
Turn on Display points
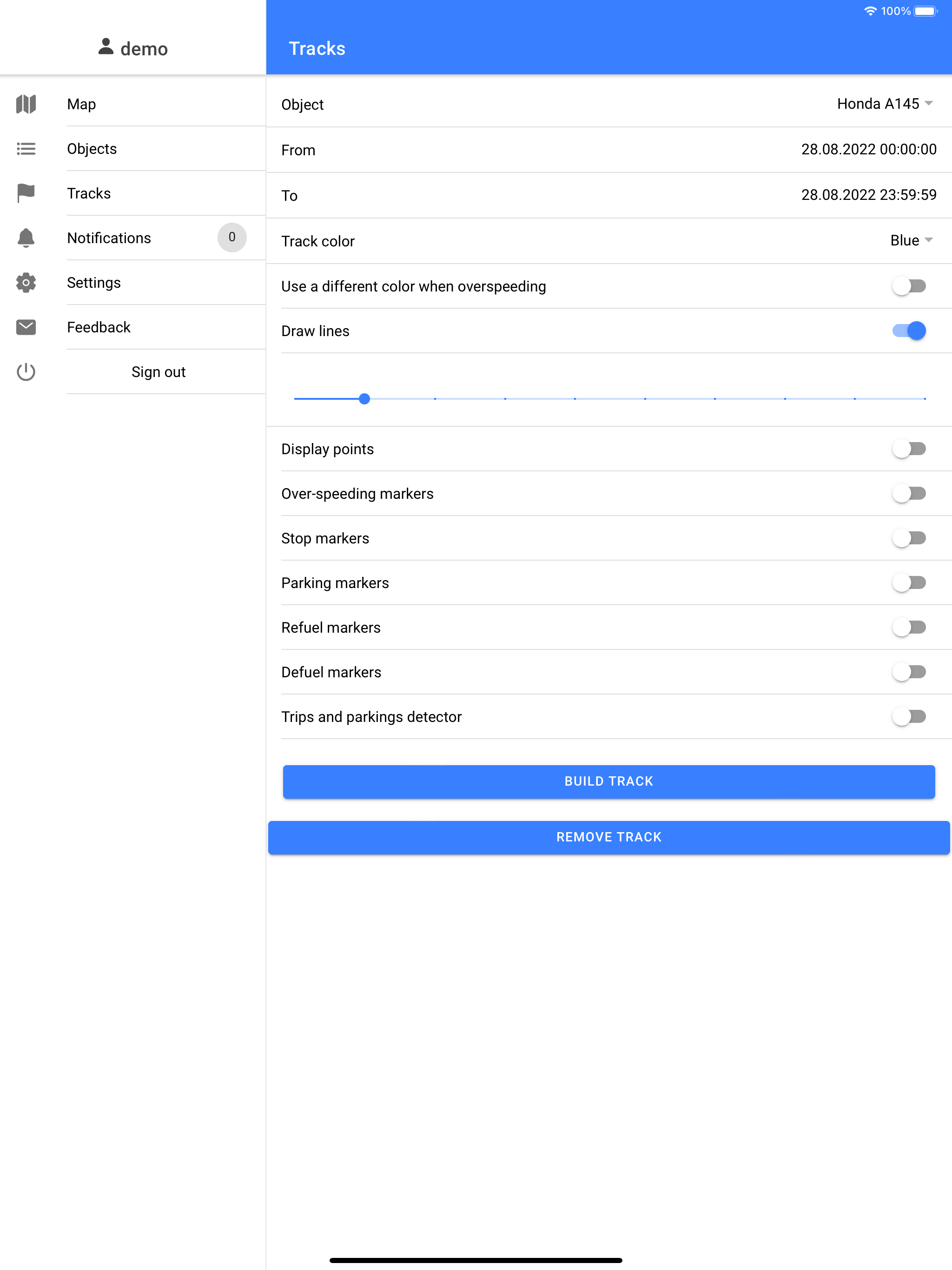tap(910, 449)
